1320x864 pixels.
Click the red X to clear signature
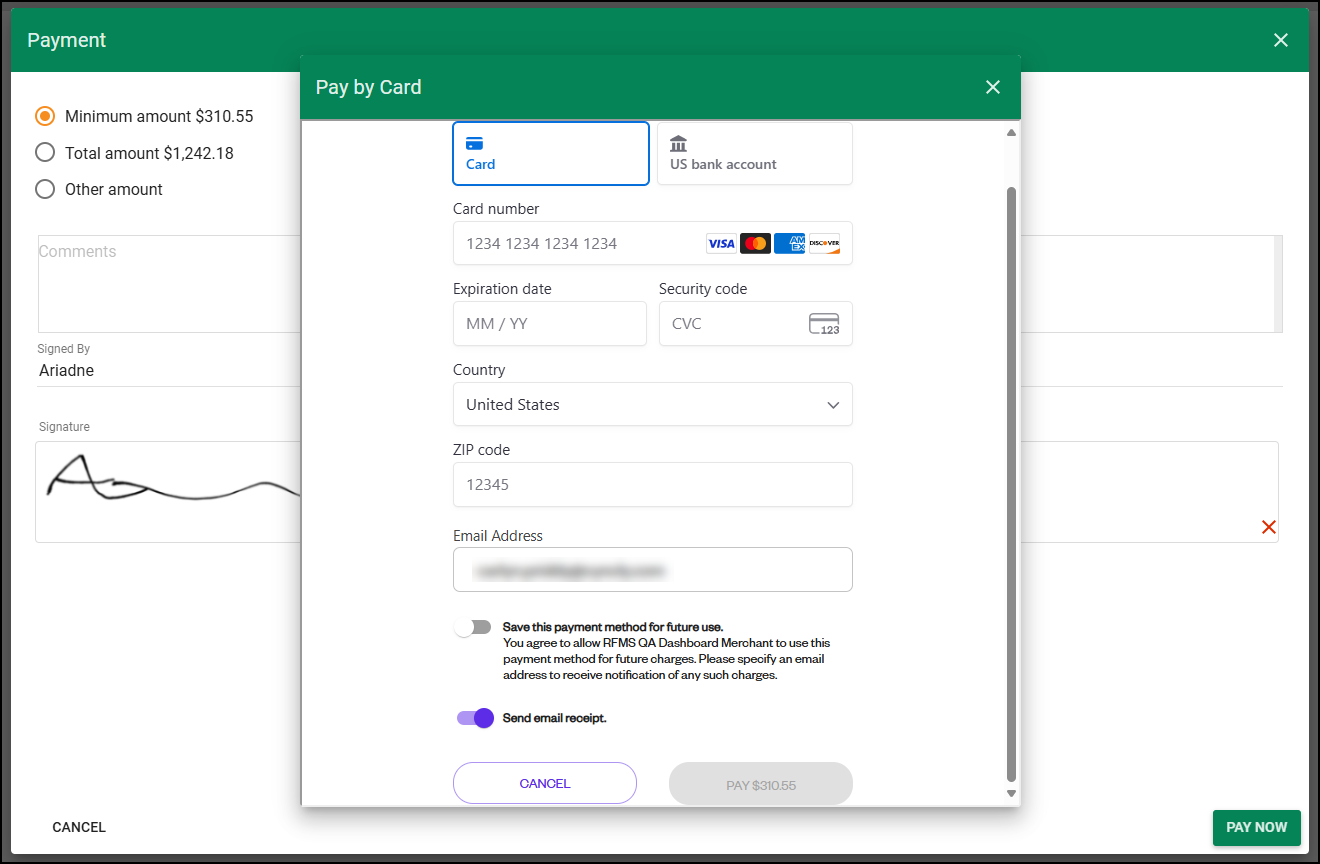pyautogui.click(x=1268, y=527)
